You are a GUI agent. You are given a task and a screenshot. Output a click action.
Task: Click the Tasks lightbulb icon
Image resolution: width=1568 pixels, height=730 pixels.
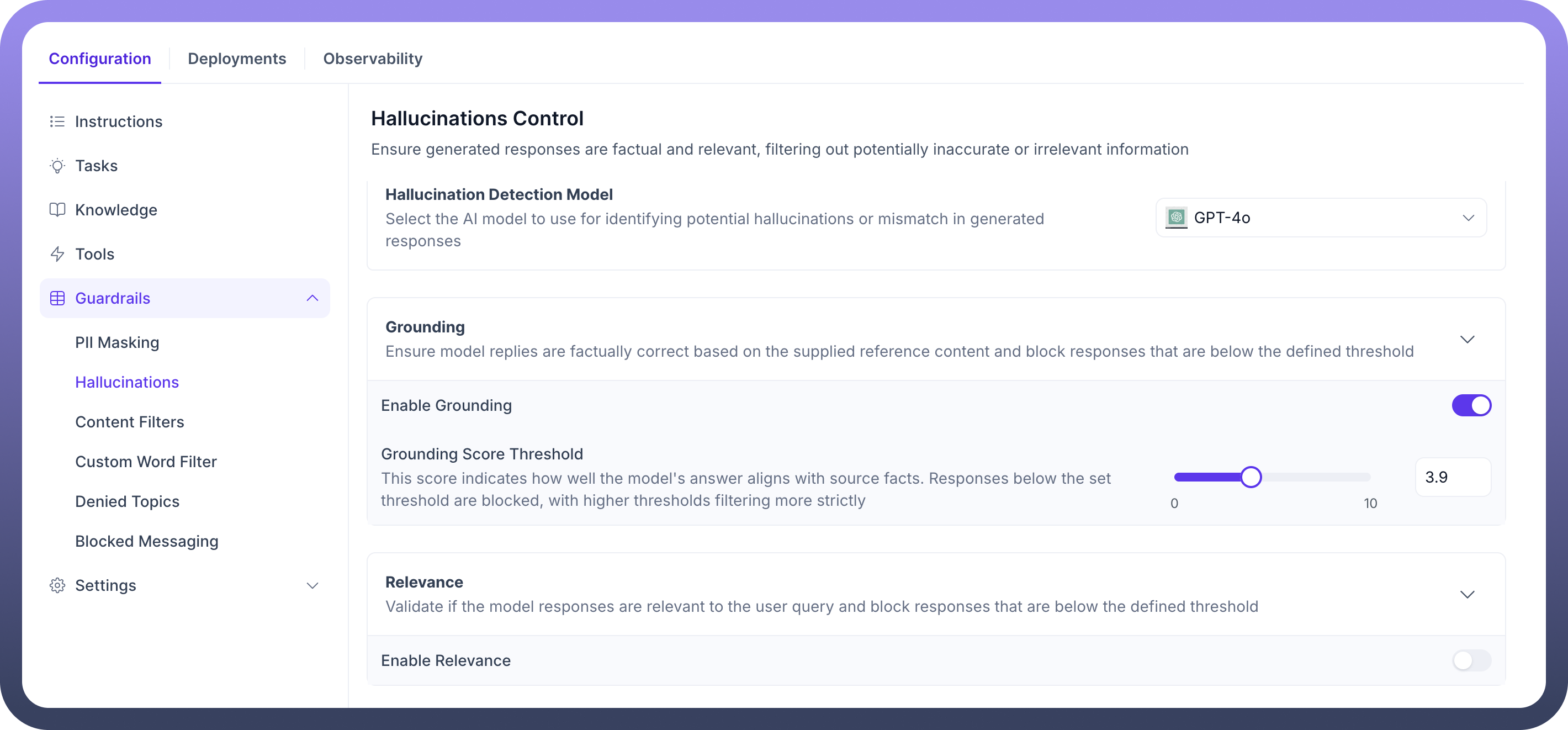tap(57, 166)
